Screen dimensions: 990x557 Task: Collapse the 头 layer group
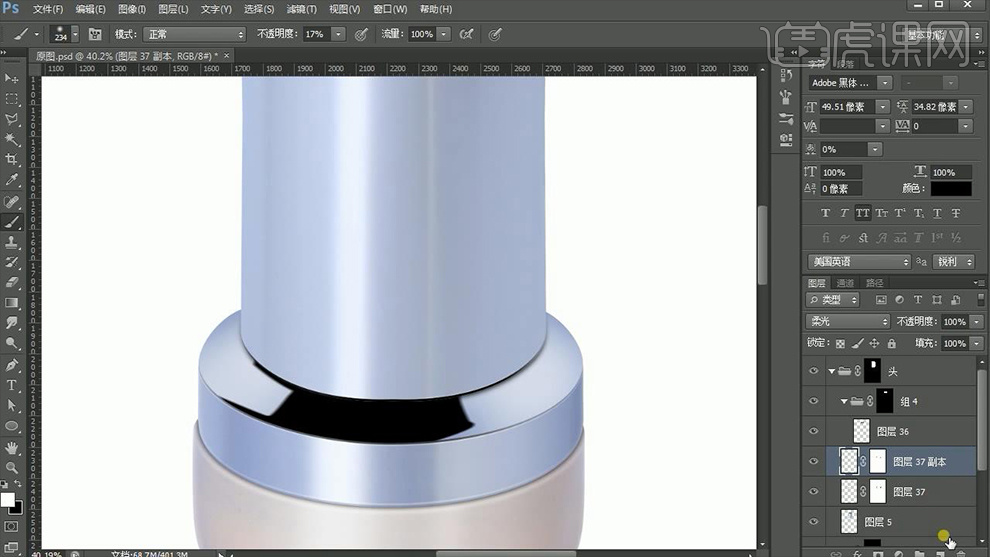pyautogui.click(x=831, y=371)
